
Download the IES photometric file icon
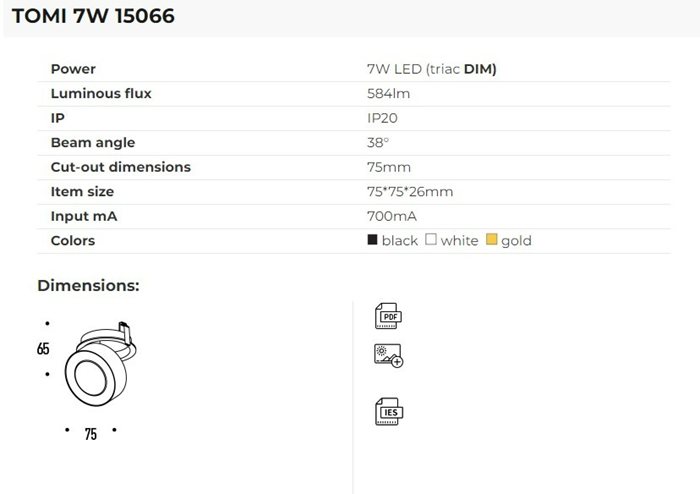click(388, 412)
